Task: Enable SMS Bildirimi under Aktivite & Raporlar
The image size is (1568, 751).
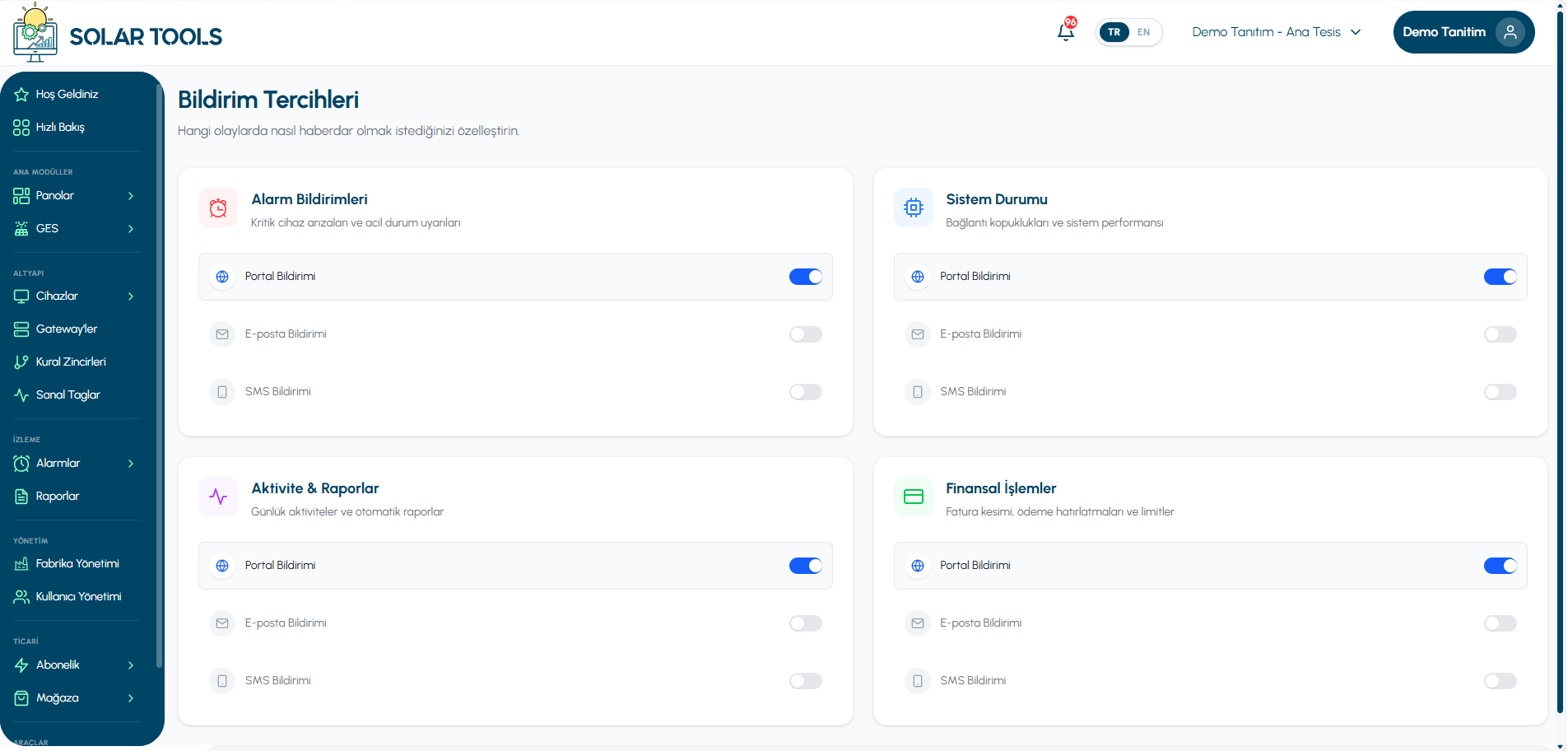Action: [x=806, y=681]
